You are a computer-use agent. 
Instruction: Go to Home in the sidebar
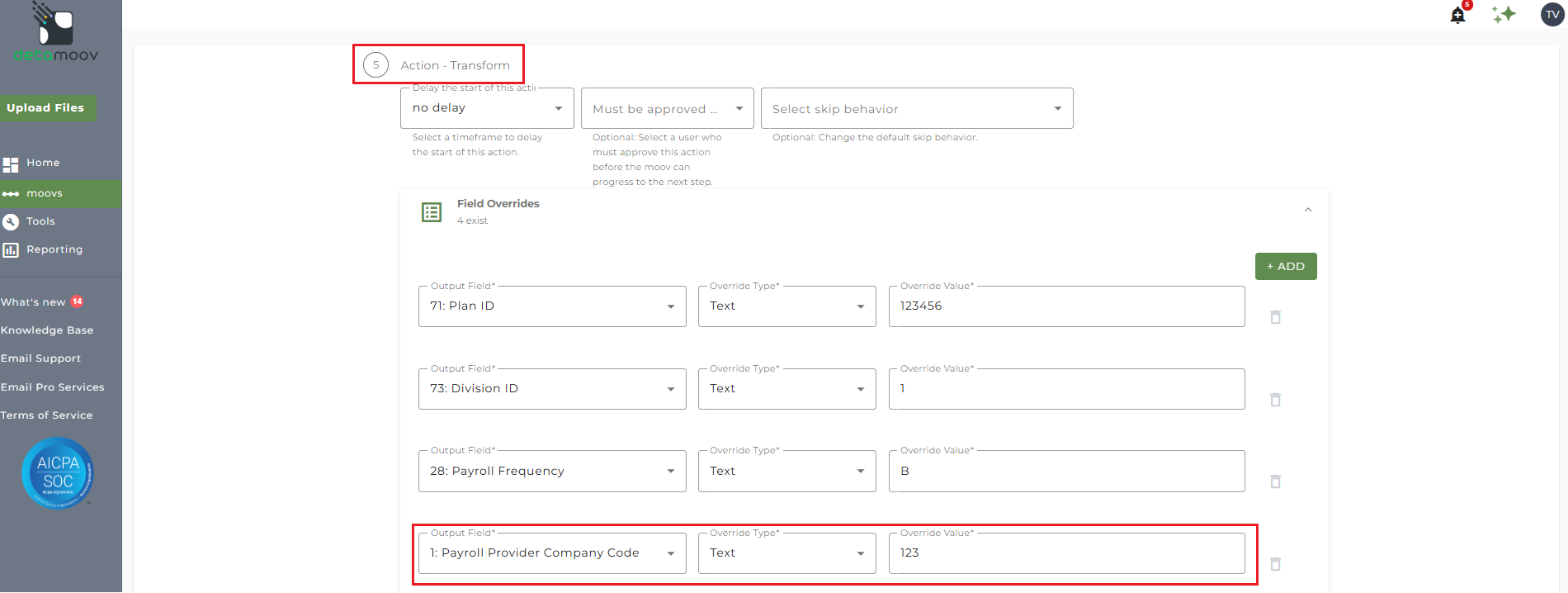click(42, 164)
